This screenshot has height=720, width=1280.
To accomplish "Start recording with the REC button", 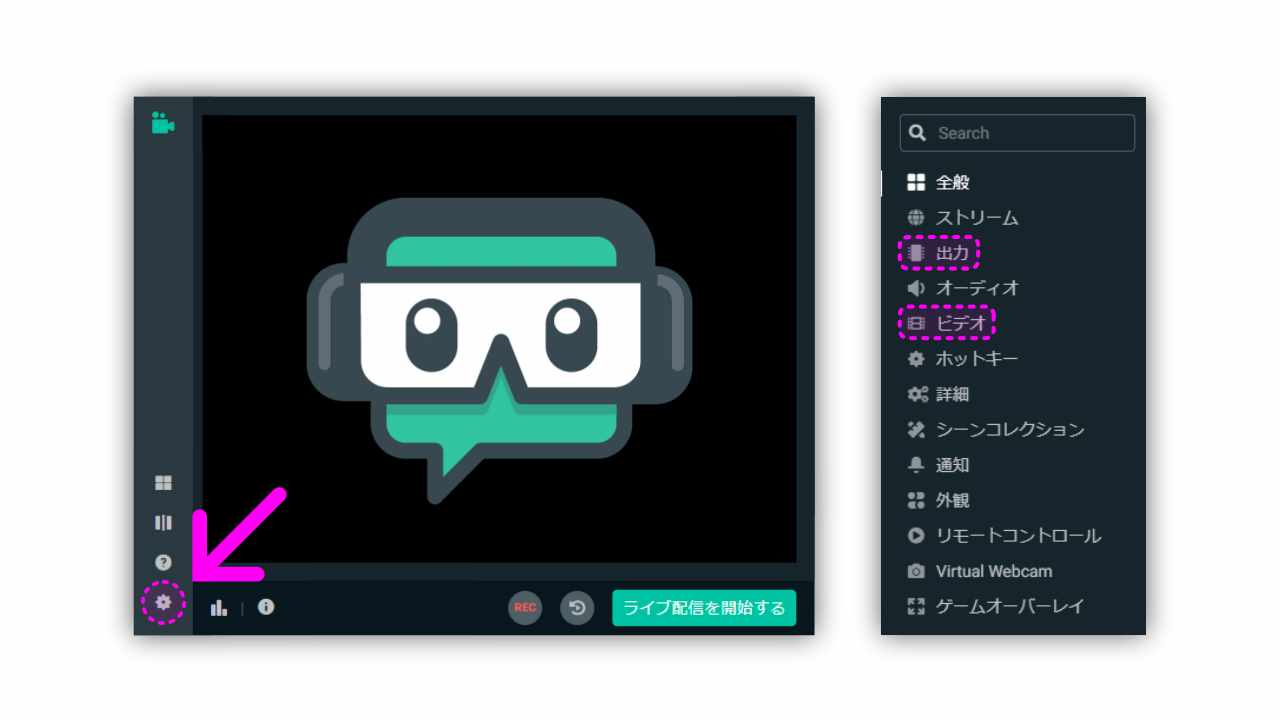I will pos(525,607).
